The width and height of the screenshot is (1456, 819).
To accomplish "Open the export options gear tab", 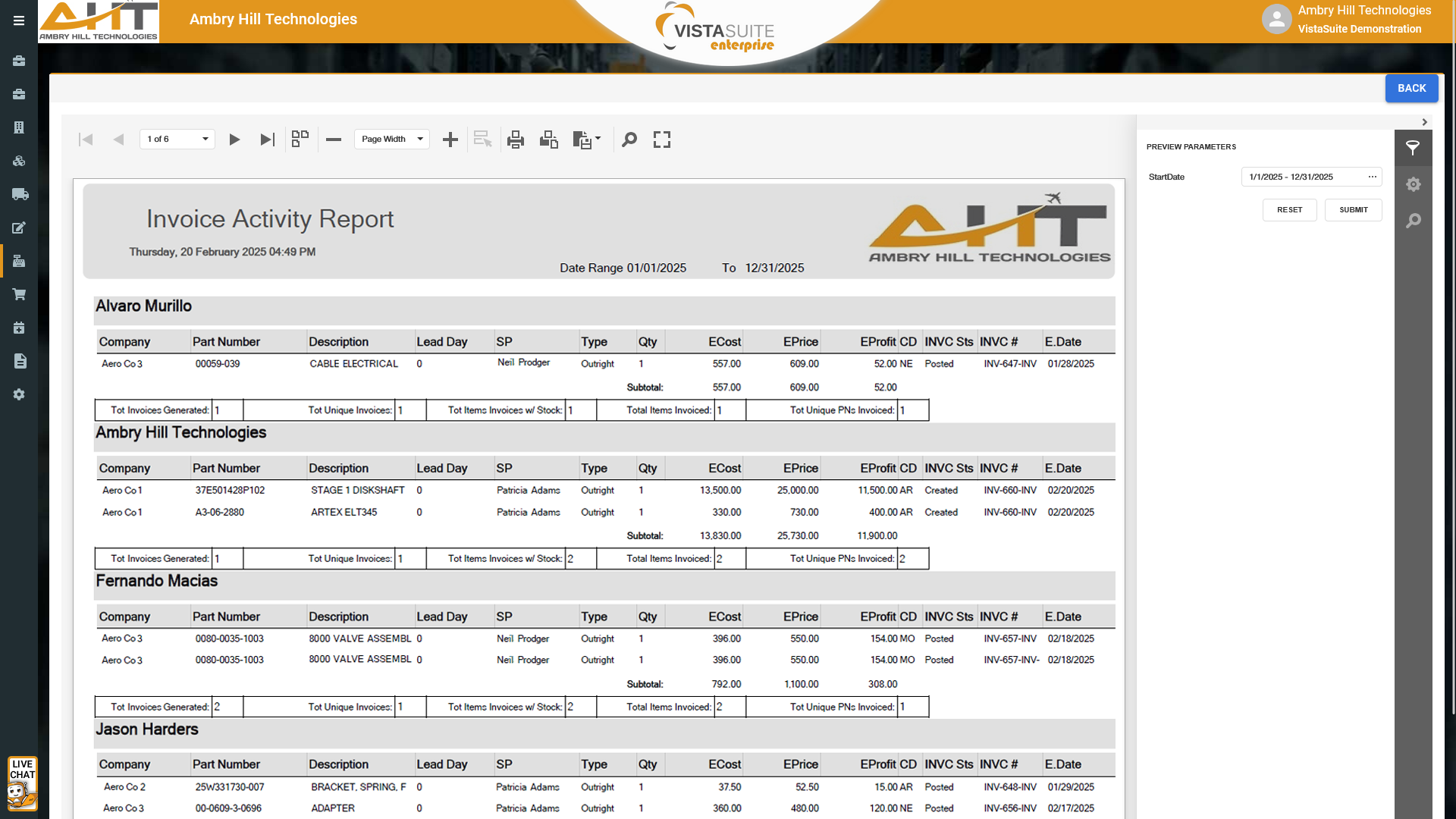I will tap(1413, 184).
